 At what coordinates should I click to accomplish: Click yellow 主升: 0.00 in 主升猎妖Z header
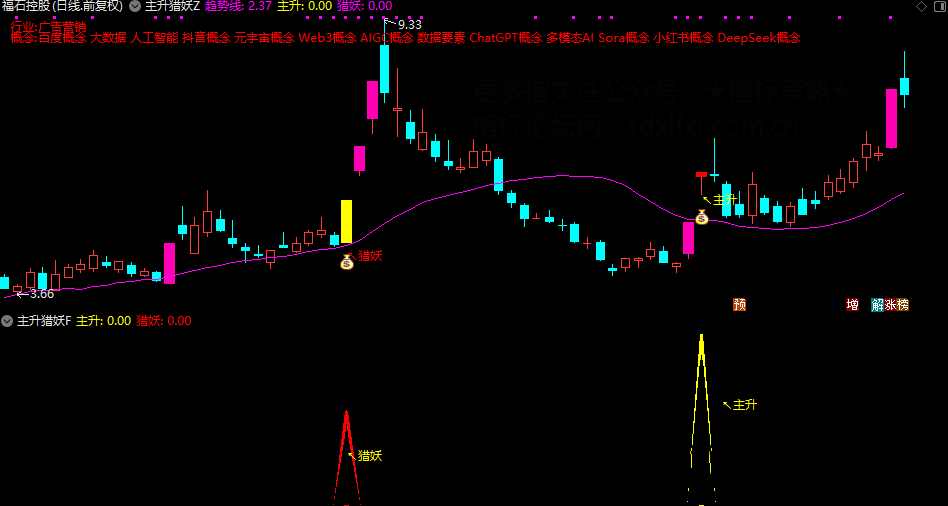tap(305, 7)
